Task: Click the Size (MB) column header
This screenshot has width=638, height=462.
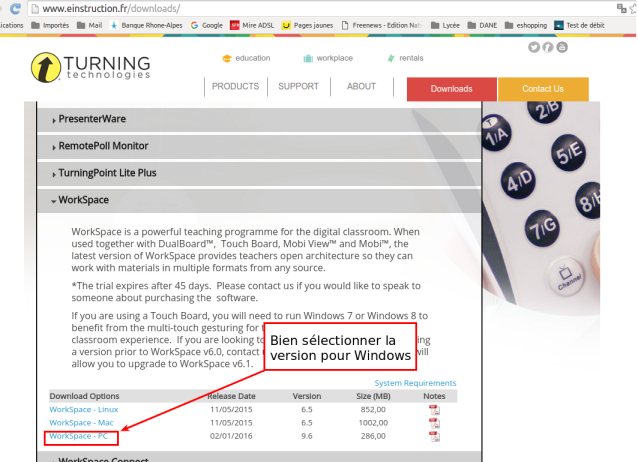Action: click(x=373, y=396)
